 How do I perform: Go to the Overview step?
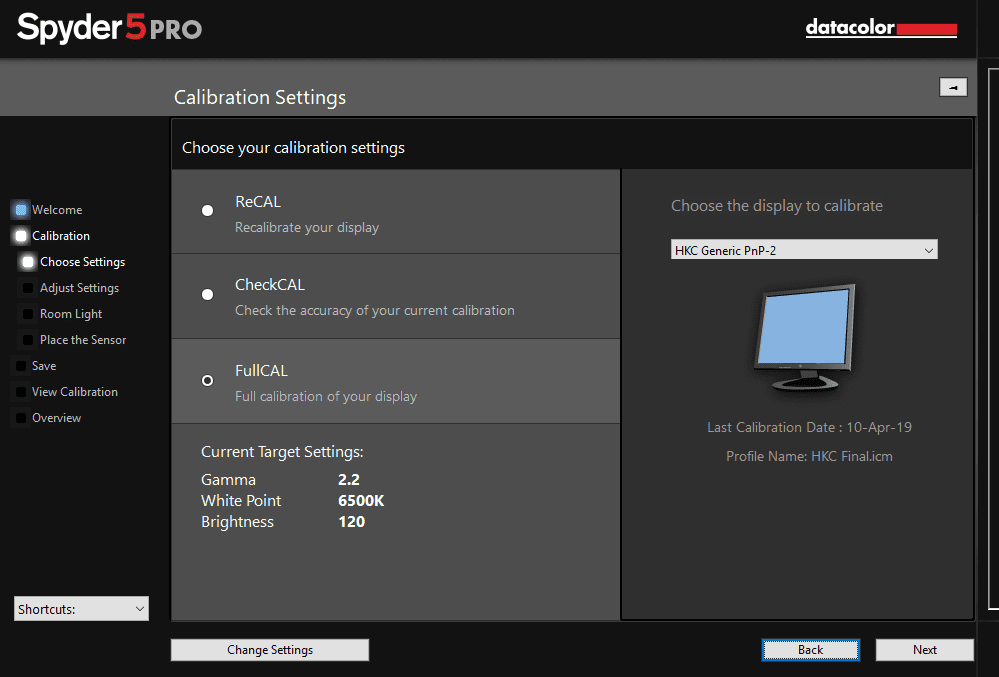point(56,418)
